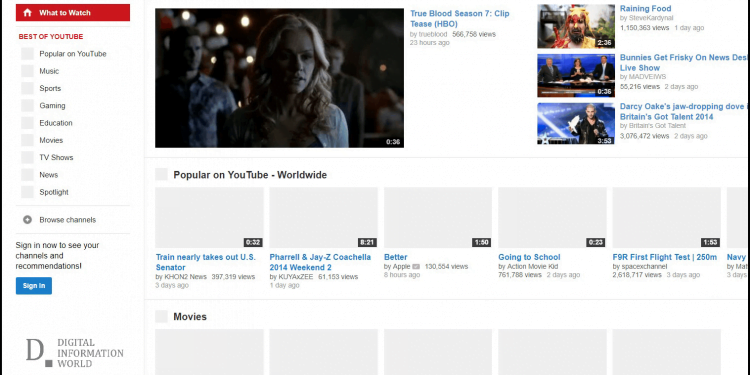
Task: Open the MADVEIWS channel link
Action: pyautogui.click(x=647, y=77)
